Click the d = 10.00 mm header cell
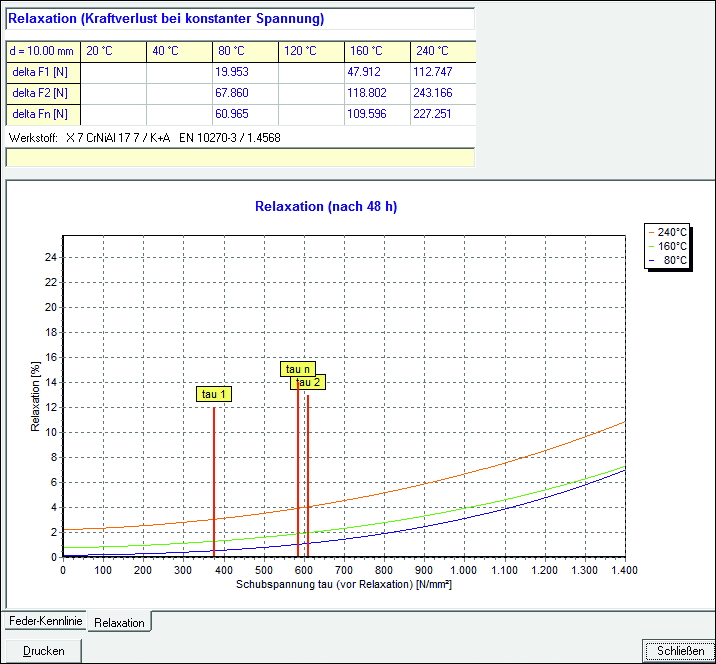This screenshot has height=664, width=716. point(43,51)
